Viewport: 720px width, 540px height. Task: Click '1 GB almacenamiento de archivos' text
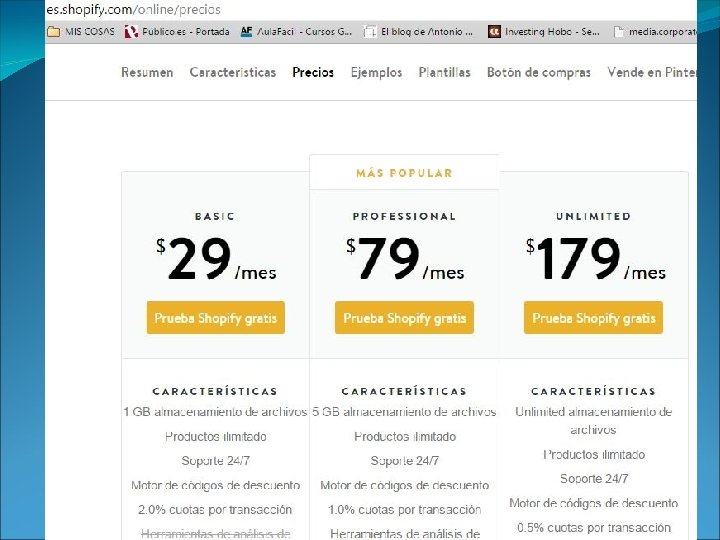click(x=215, y=412)
